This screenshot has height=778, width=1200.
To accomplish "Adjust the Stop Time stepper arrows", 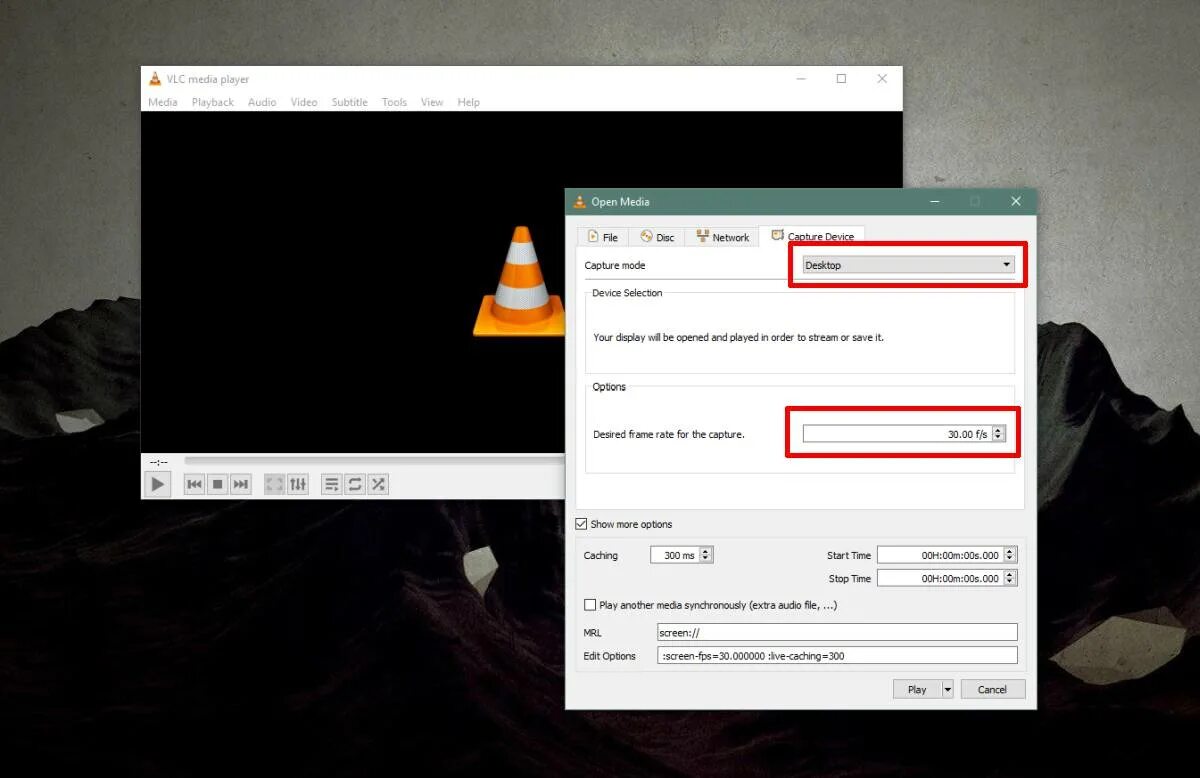I will point(1010,578).
